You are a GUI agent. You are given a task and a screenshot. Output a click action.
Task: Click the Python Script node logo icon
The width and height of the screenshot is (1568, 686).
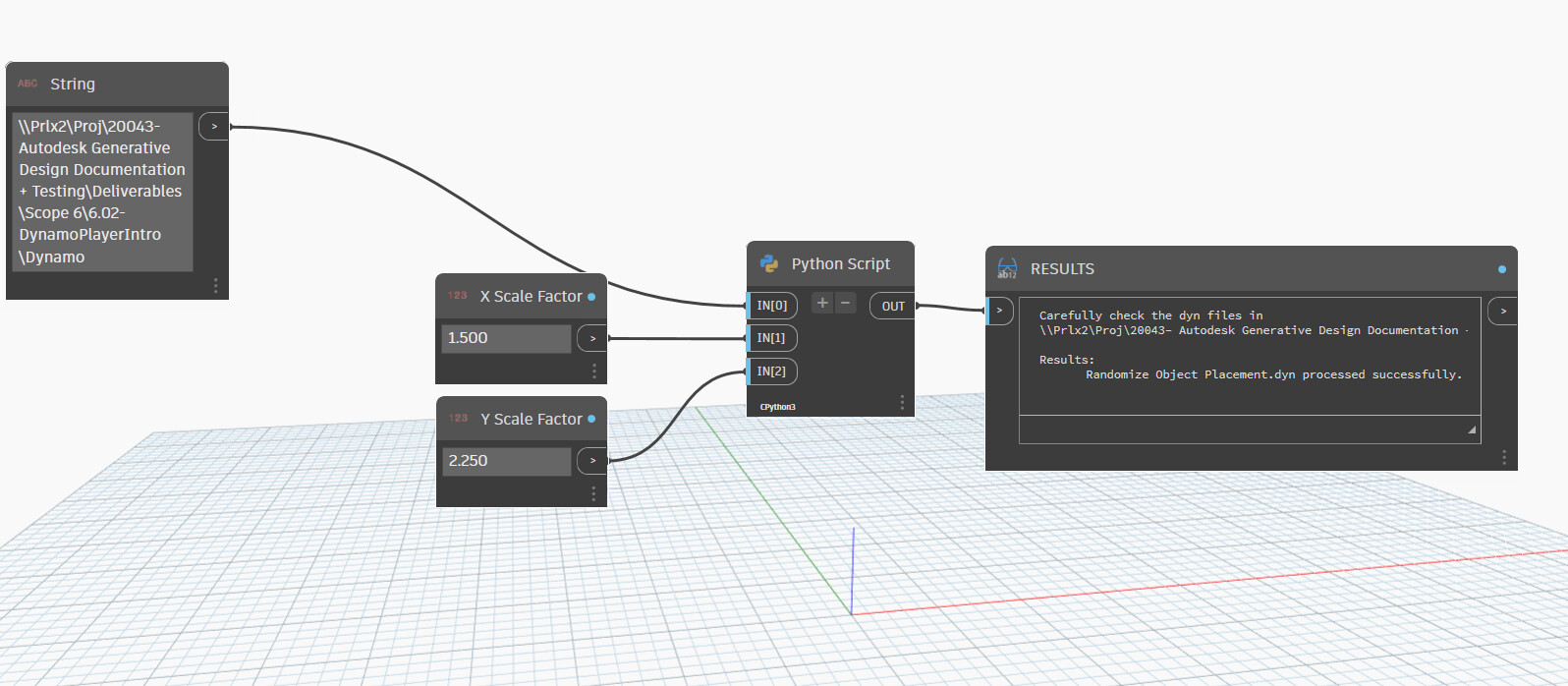pos(769,263)
